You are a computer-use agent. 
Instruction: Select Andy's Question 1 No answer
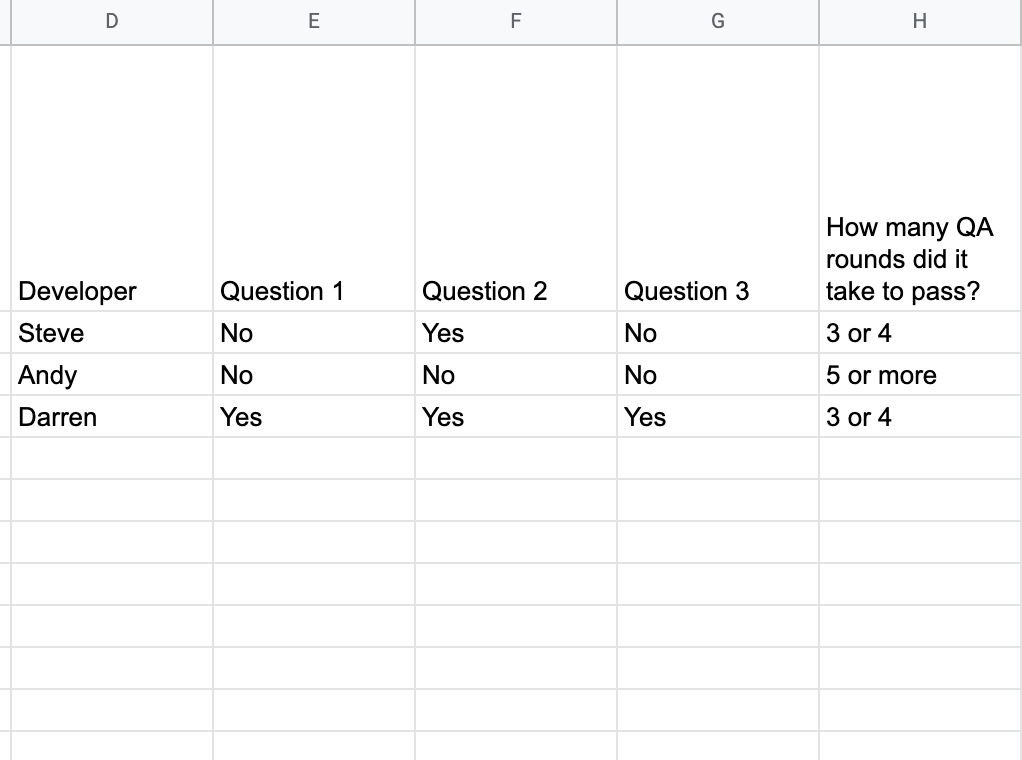pos(314,374)
